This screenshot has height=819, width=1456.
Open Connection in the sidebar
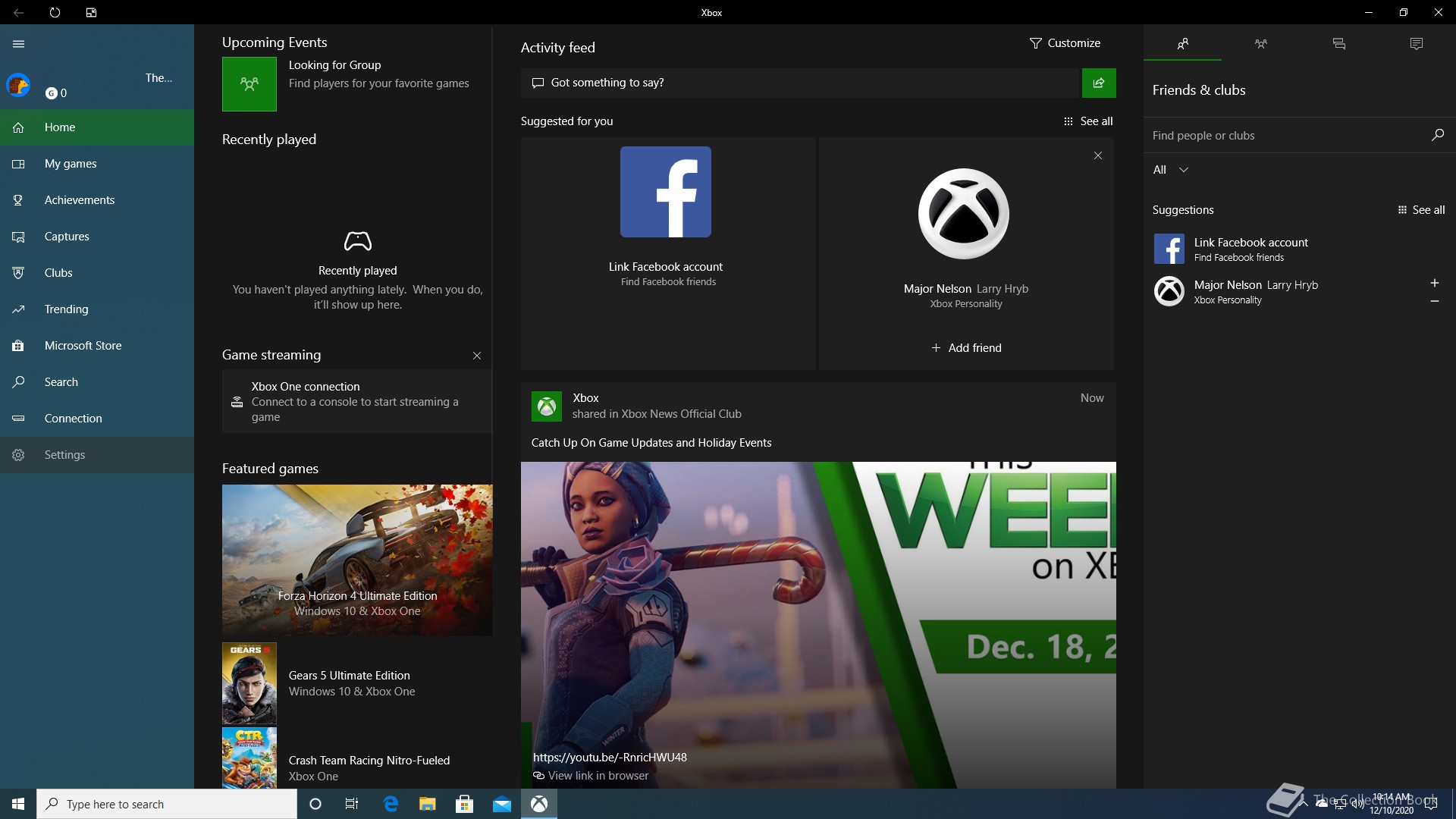tap(97, 419)
